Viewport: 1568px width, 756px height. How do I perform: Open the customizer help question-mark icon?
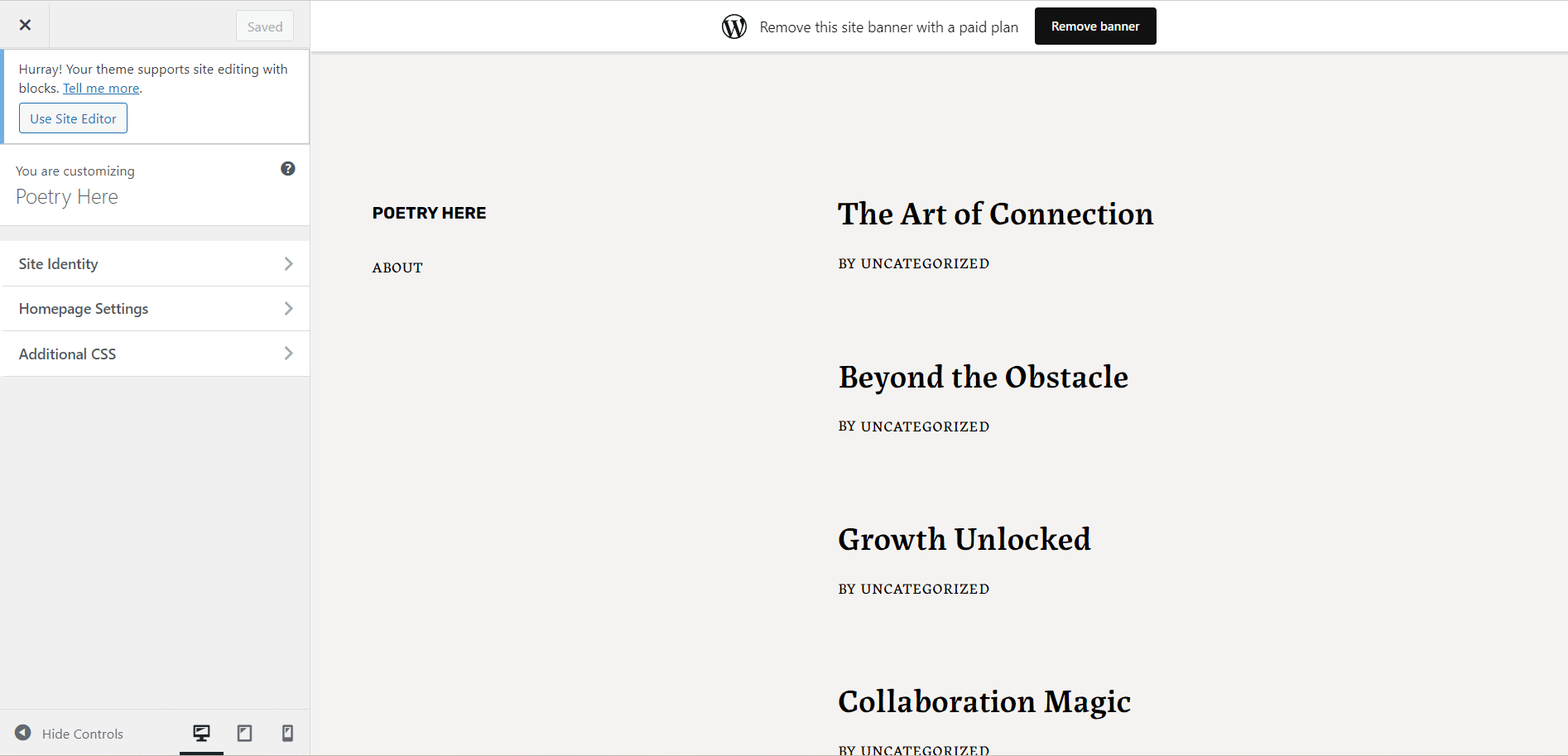coord(288,169)
